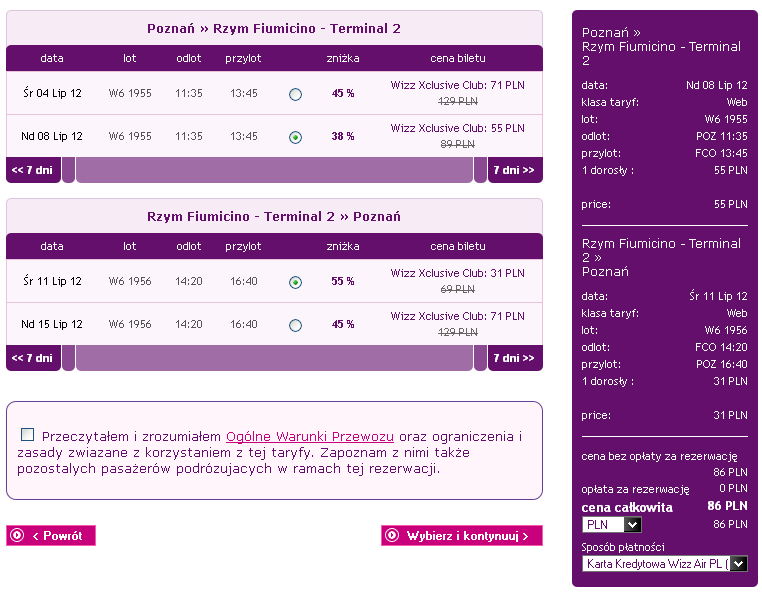Click the 69 PLN struck-through price

(458, 289)
